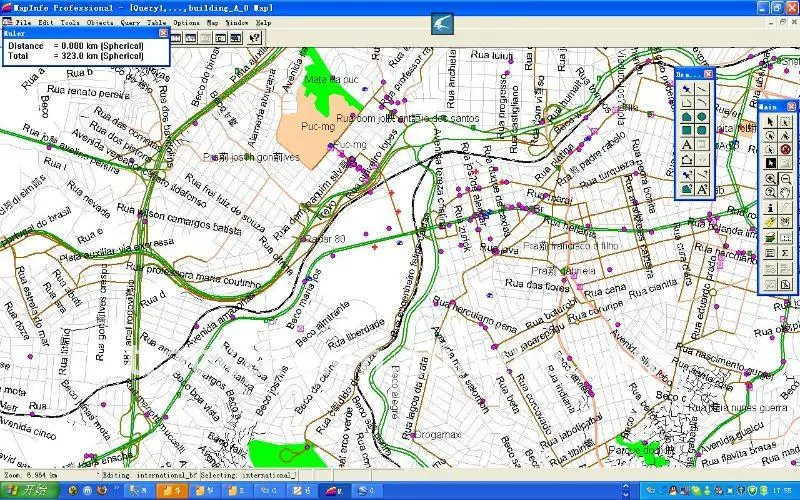Close the Drawing tool palette
The width and height of the screenshot is (800, 500).
pos(708,74)
